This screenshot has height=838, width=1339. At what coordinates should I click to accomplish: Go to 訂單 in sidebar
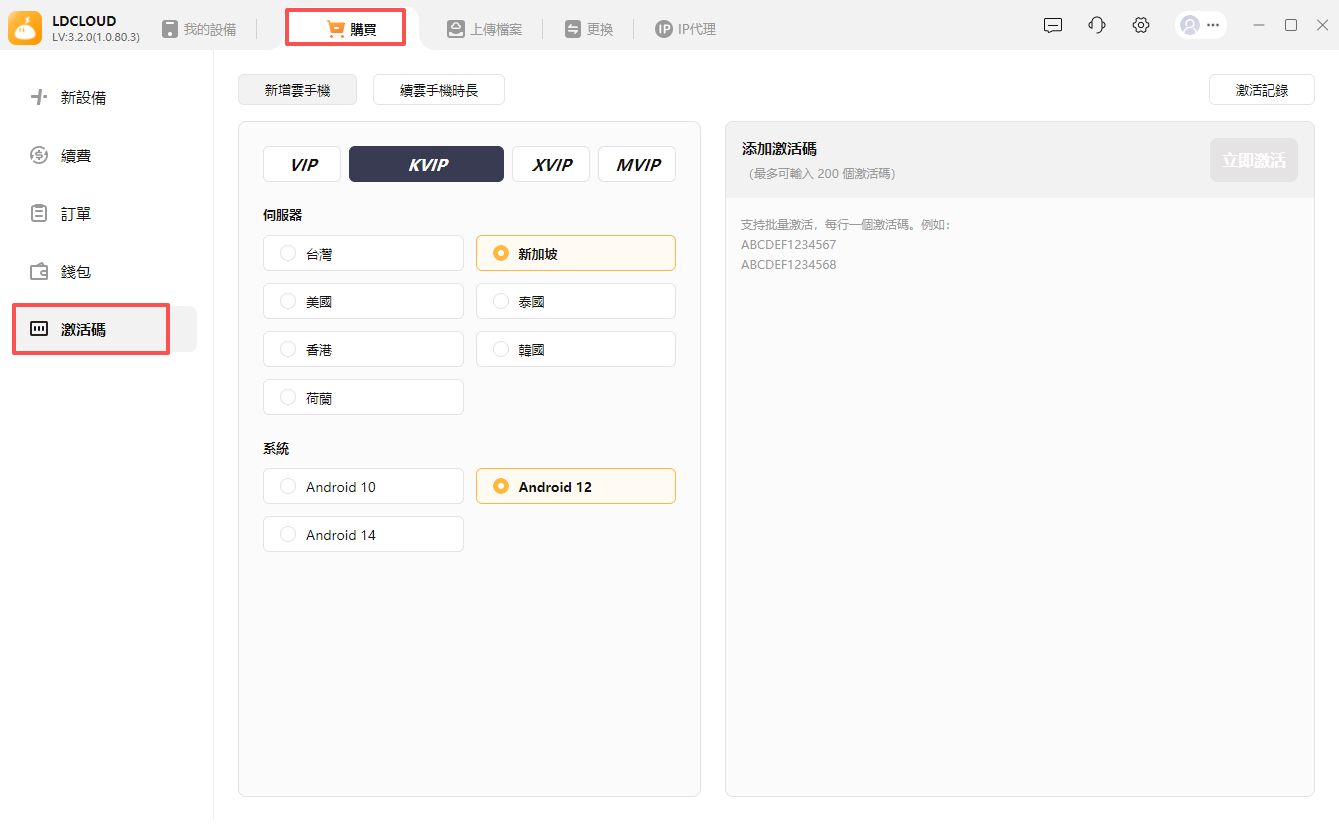click(76, 214)
